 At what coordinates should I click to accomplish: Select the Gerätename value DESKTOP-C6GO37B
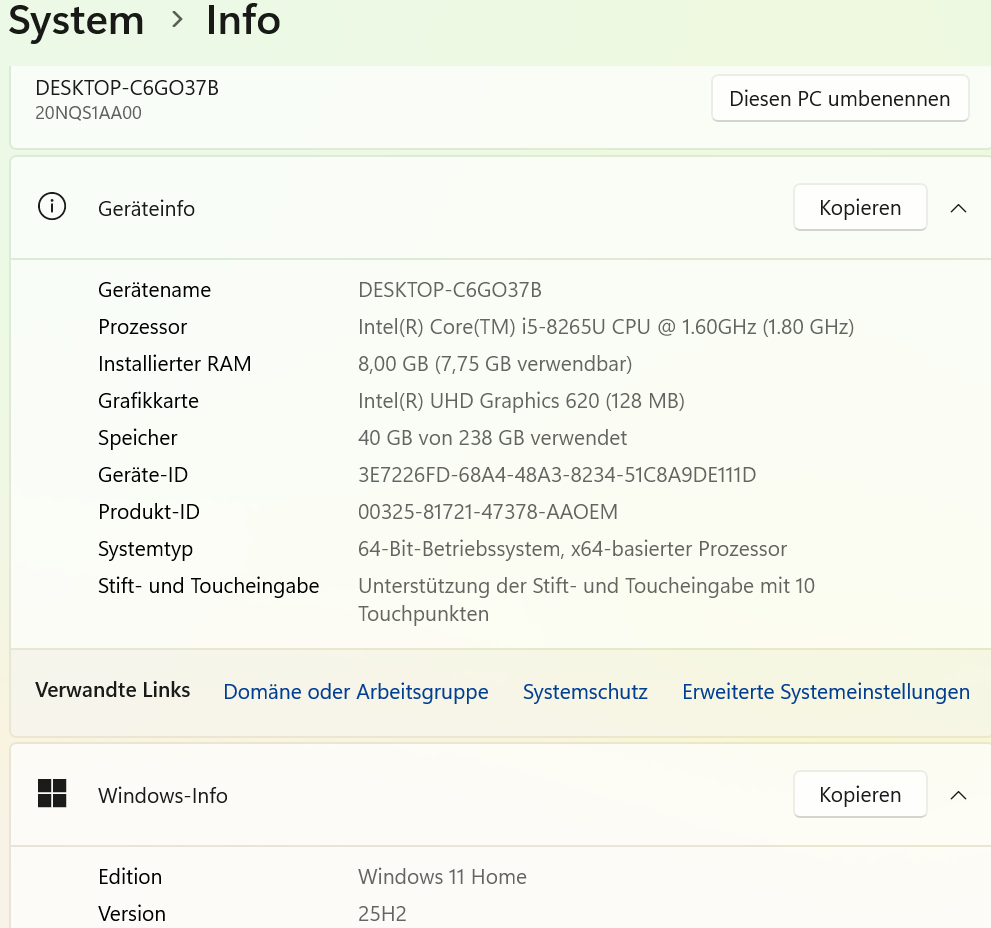[450, 290]
